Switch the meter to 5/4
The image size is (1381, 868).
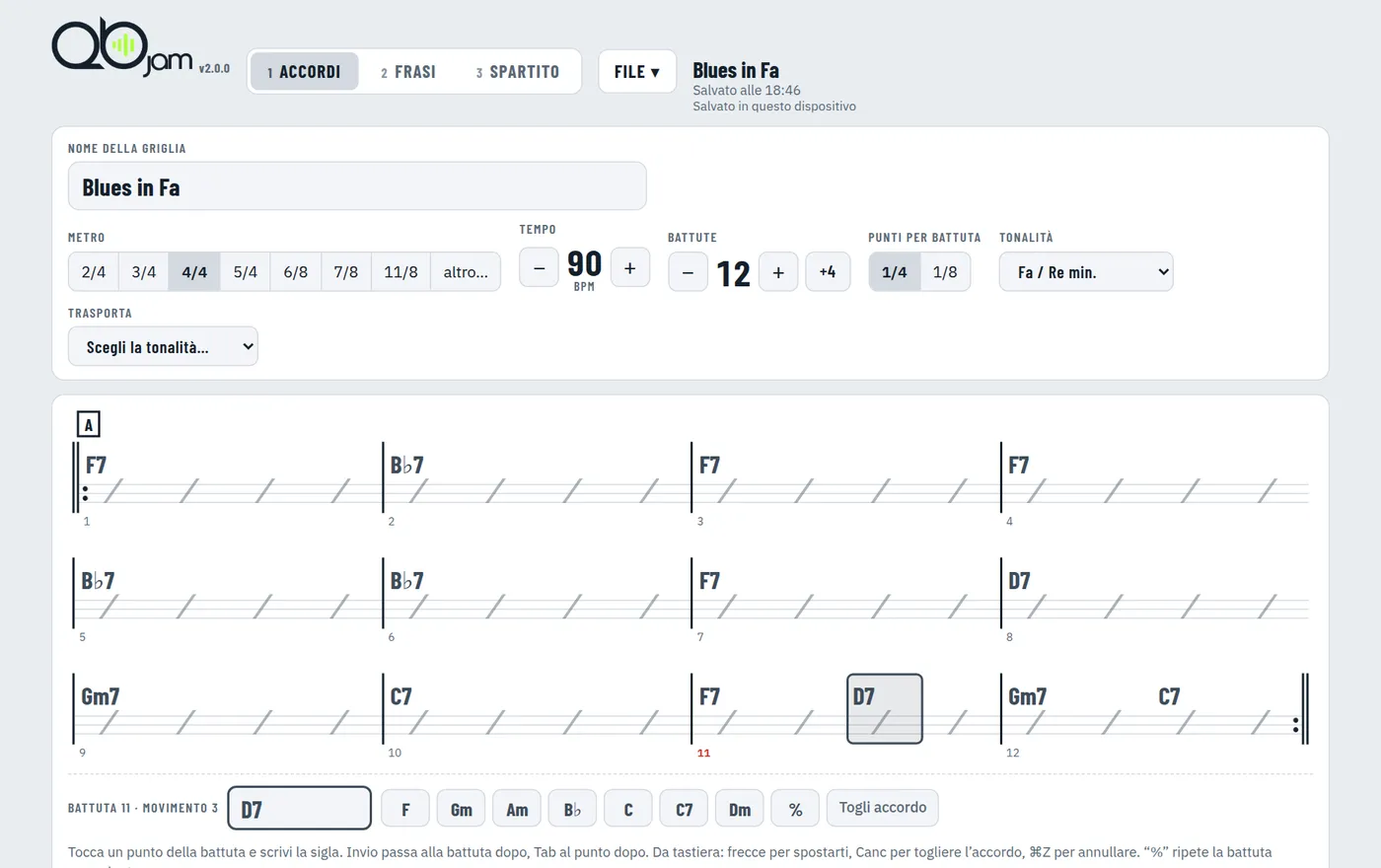pyautogui.click(x=246, y=272)
